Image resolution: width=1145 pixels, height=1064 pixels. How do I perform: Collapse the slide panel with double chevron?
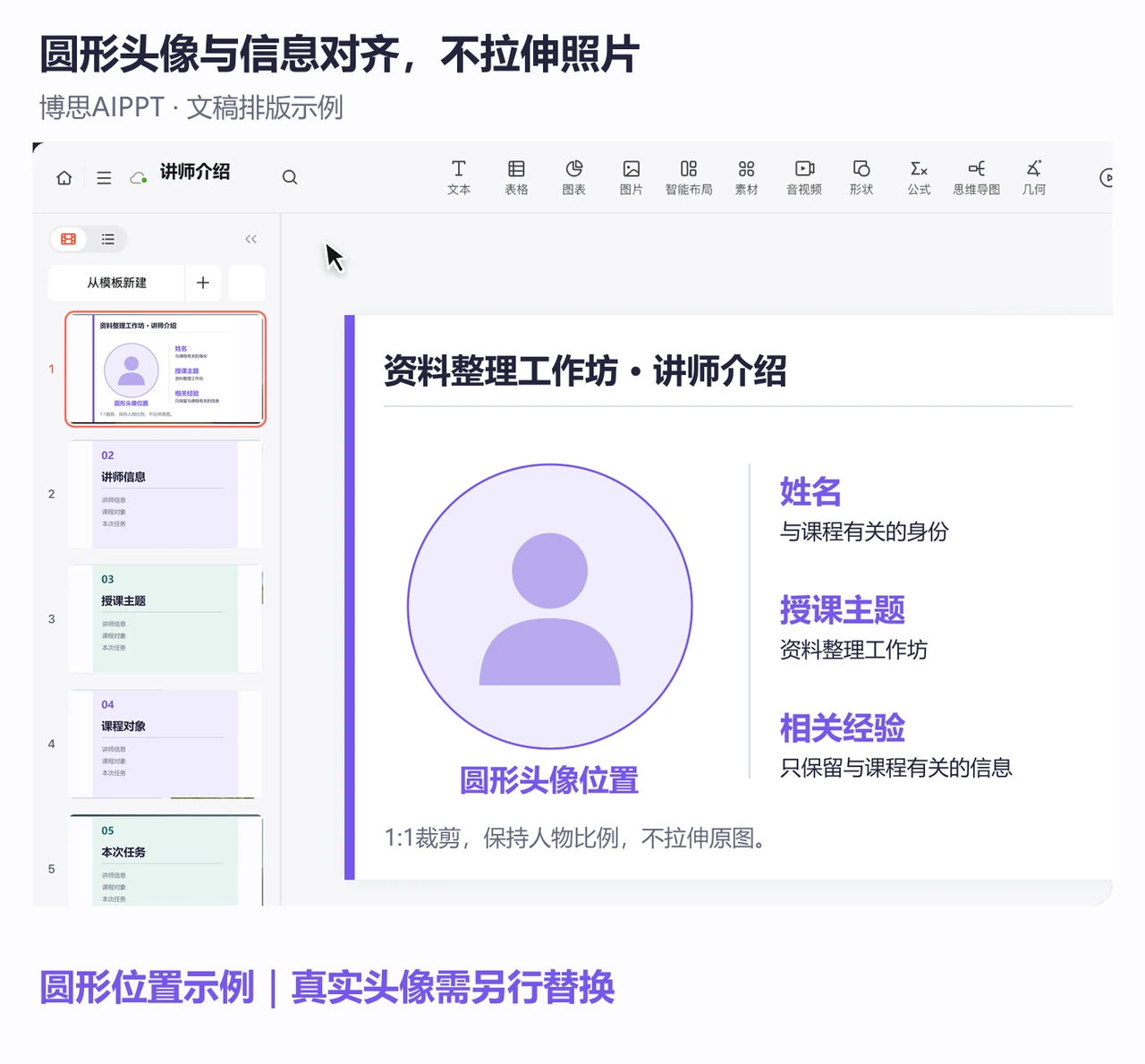click(250, 239)
